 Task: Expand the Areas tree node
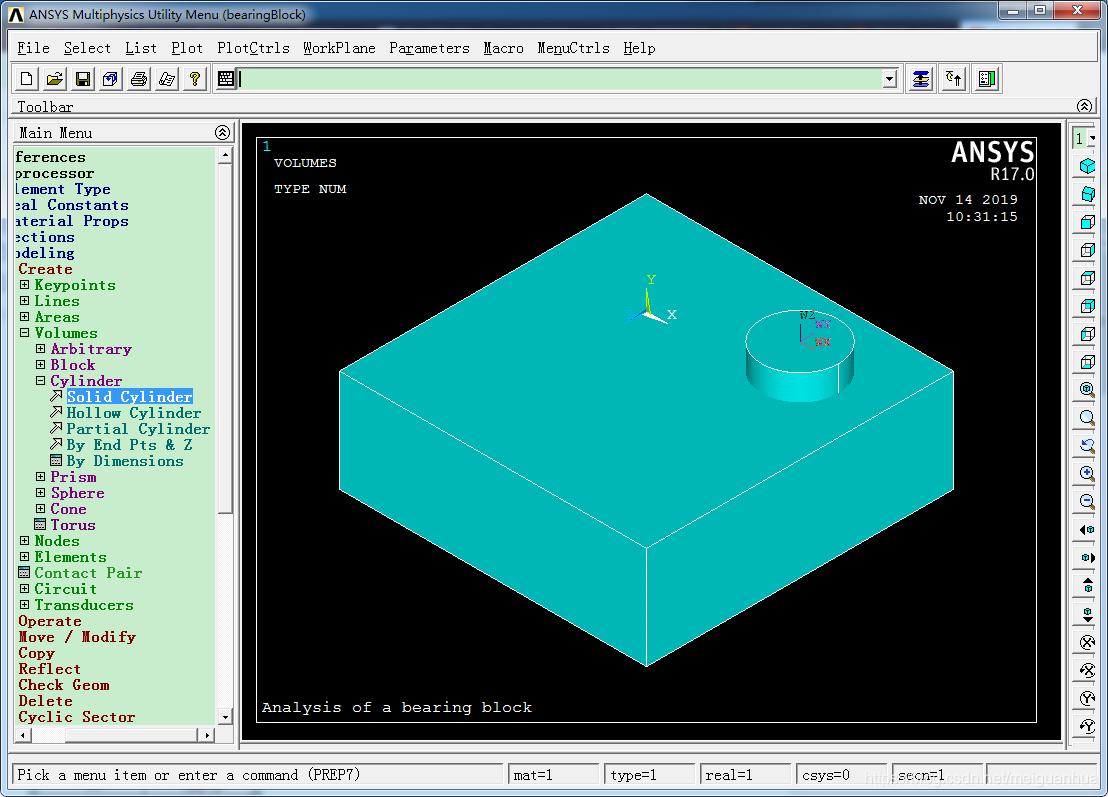coord(25,317)
